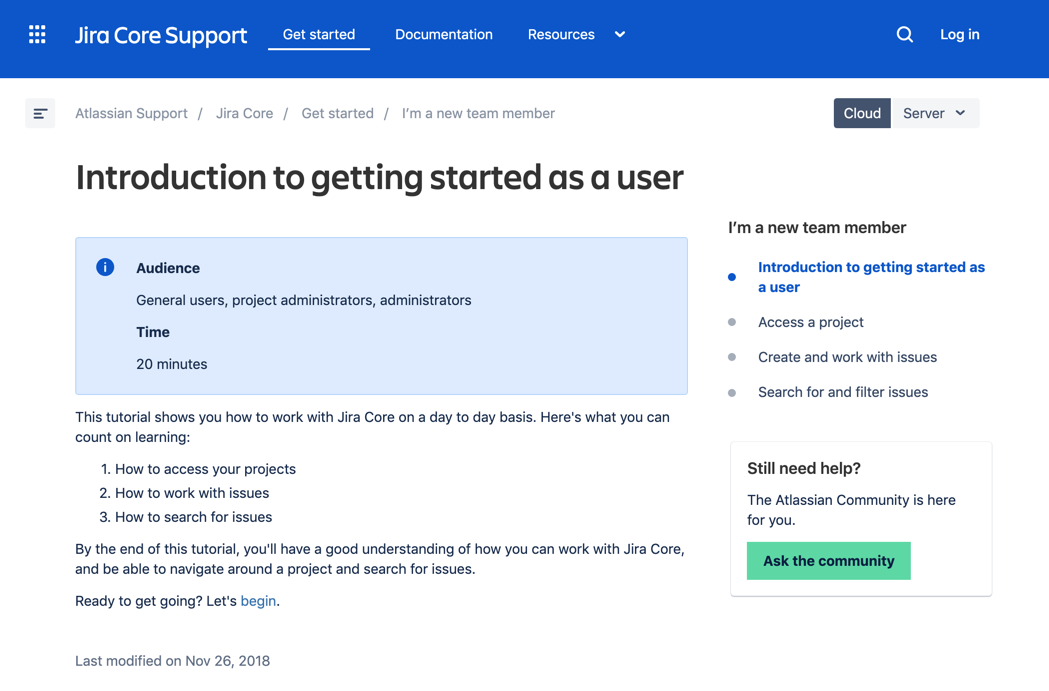Image resolution: width=1049 pixels, height=691 pixels.
Task: Open the app switcher grid icon
Action: point(37,34)
